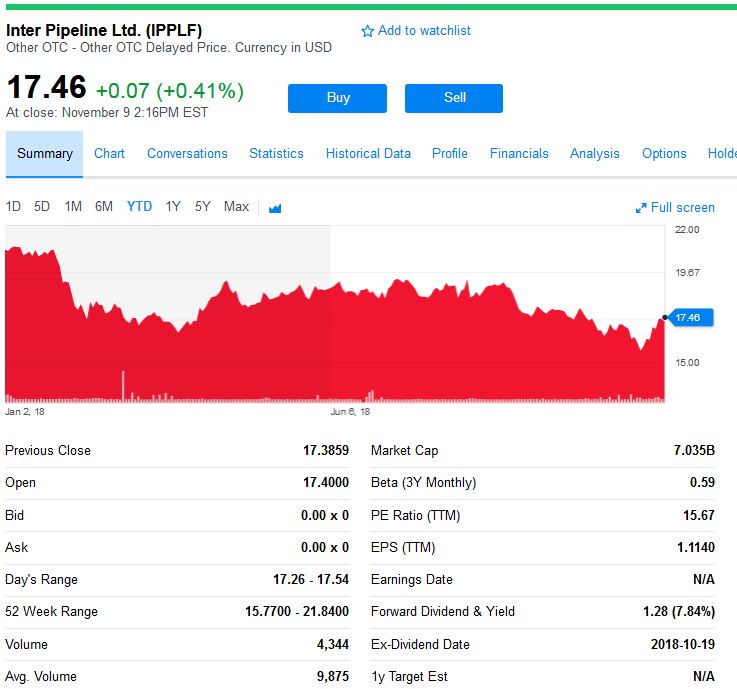
Task: Select the 1D chart range
Action: [13, 207]
